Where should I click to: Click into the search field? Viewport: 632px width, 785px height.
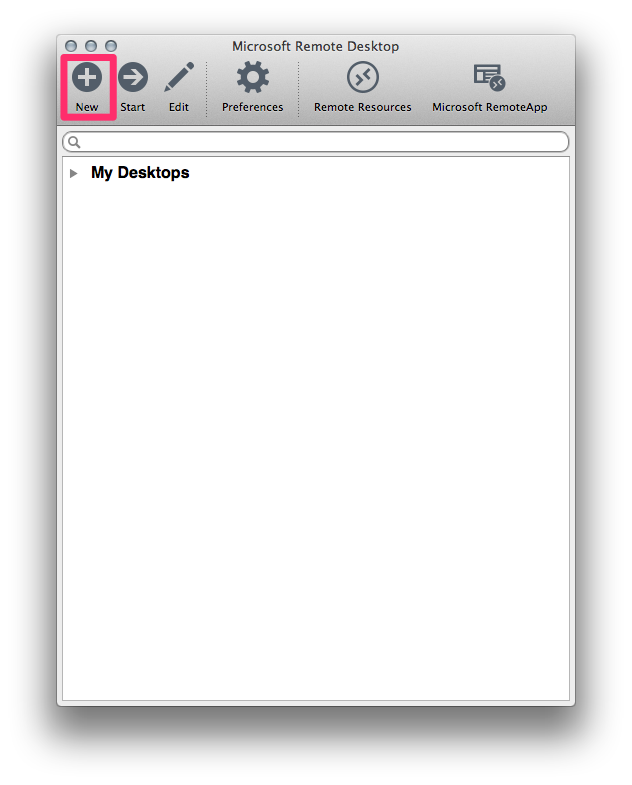(x=315, y=142)
